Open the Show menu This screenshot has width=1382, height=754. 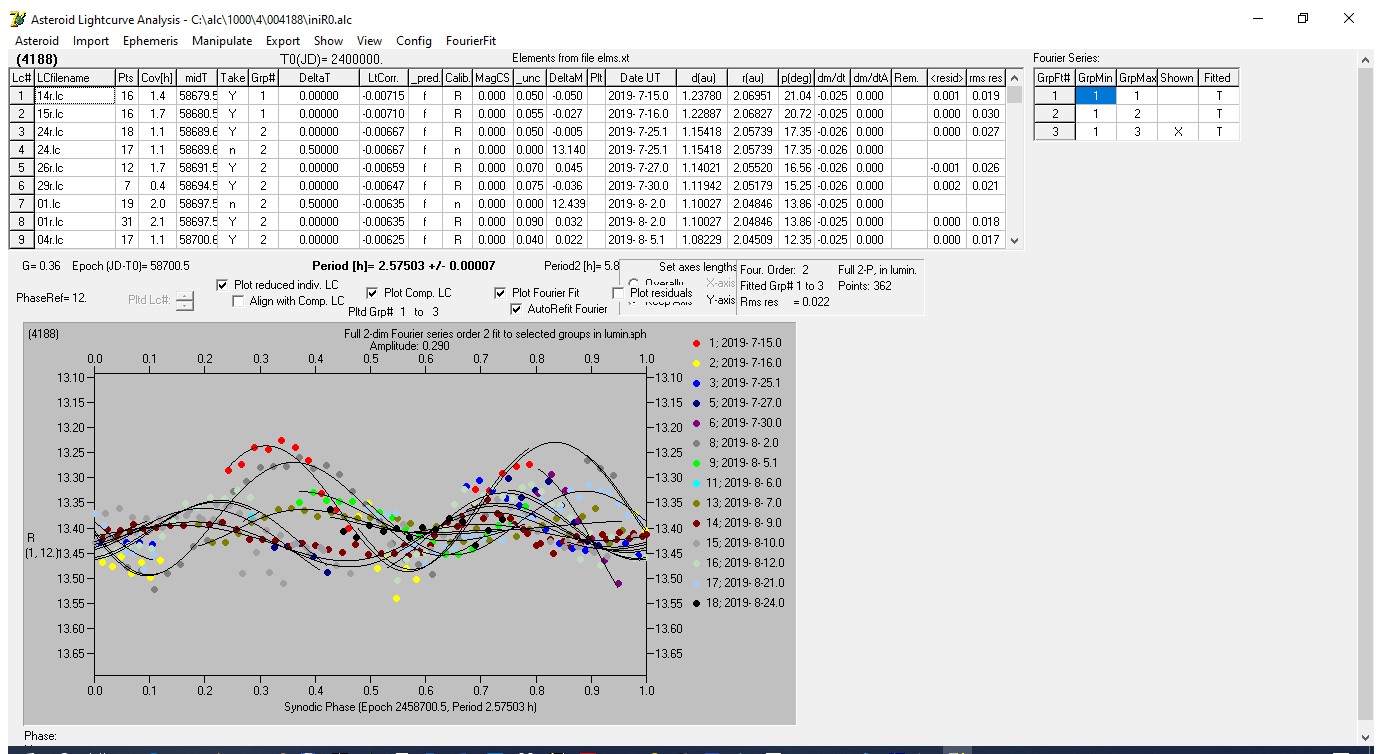328,41
